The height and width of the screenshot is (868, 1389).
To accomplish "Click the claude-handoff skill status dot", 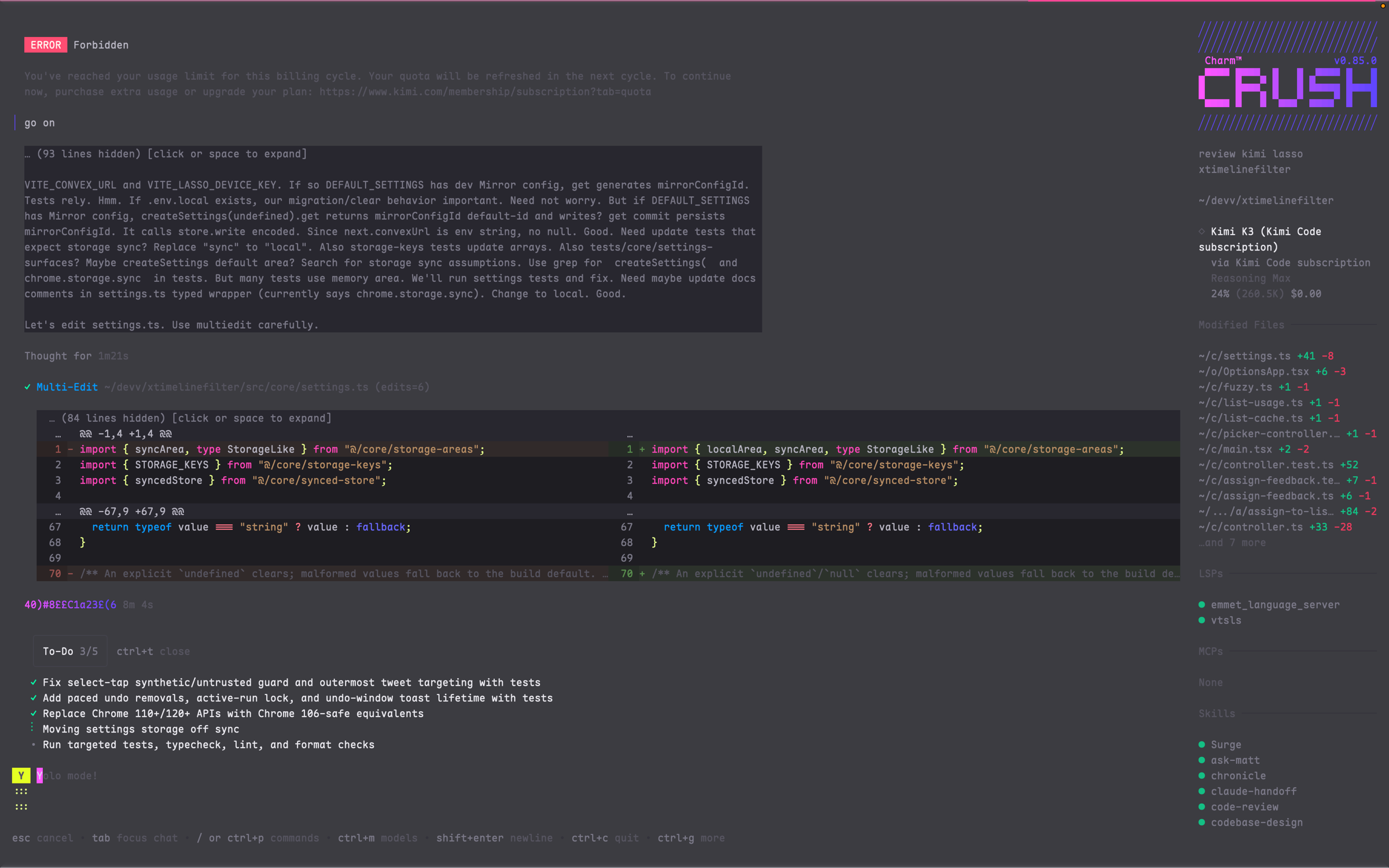I will coord(1202,792).
